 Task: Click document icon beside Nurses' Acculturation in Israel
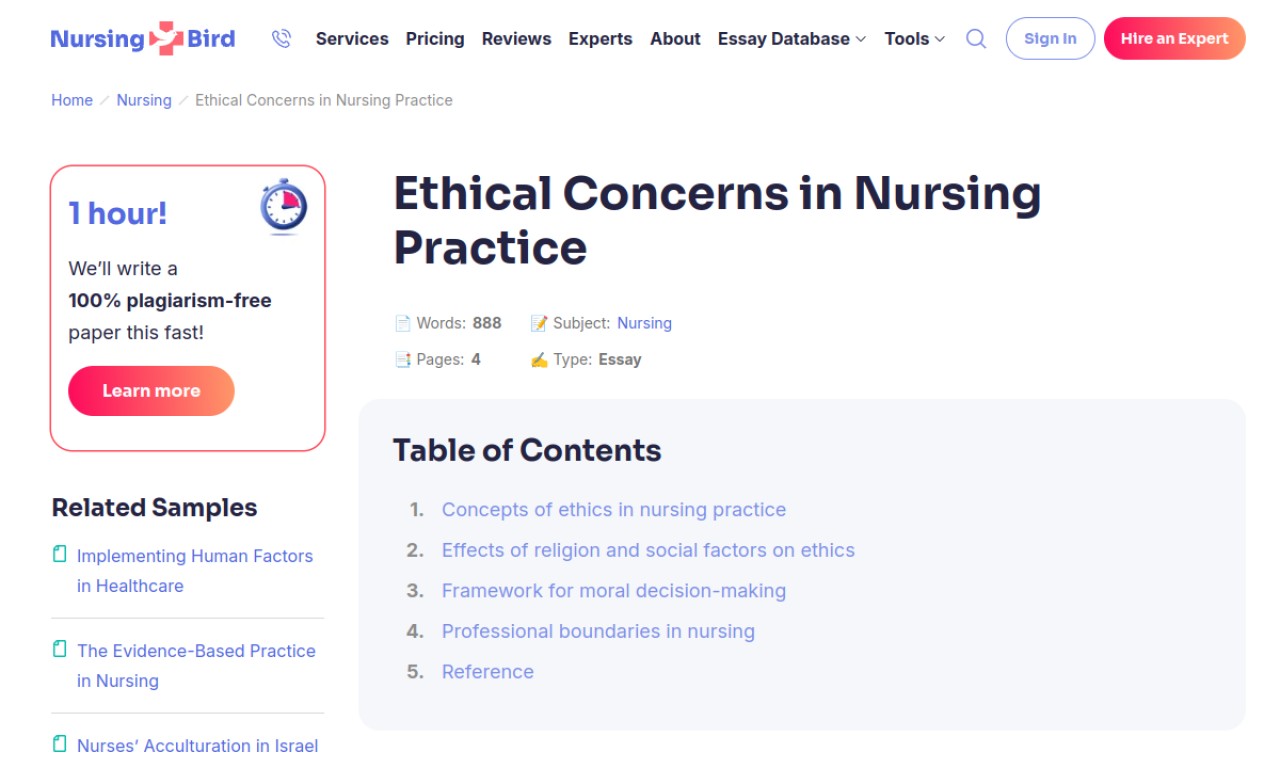coord(60,744)
